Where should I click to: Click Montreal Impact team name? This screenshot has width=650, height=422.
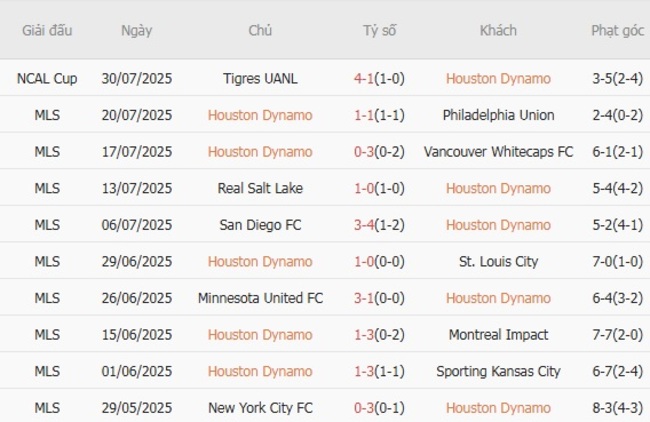point(498,335)
